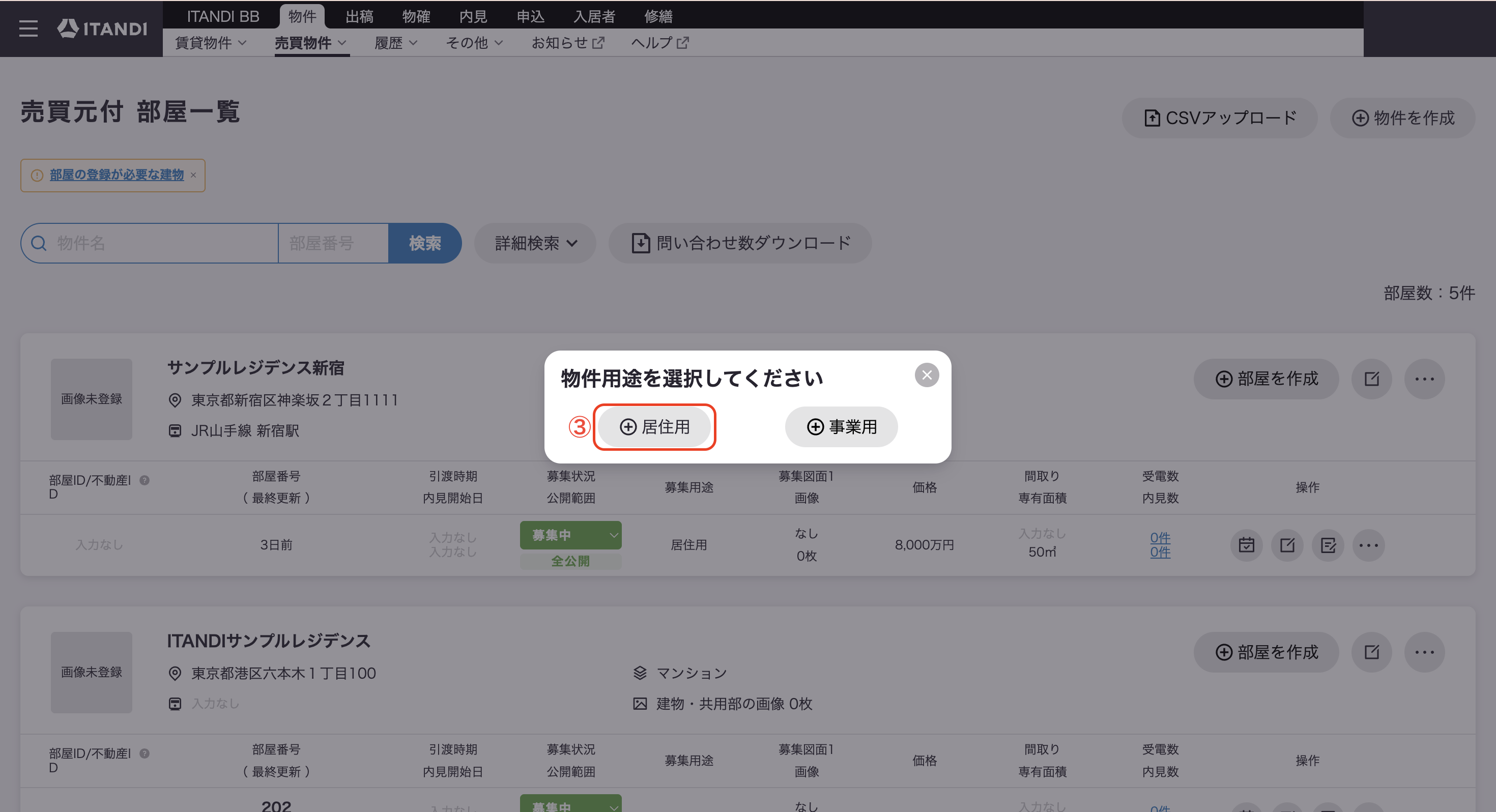Dismiss the 部屋の登録が必要な建物 notice
Viewport: 1496px width, 812px height.
point(193,175)
